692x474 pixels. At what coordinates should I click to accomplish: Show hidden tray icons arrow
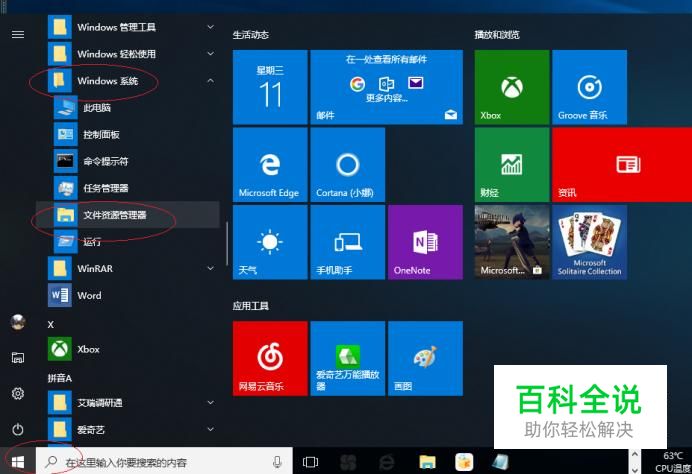coord(635,454)
